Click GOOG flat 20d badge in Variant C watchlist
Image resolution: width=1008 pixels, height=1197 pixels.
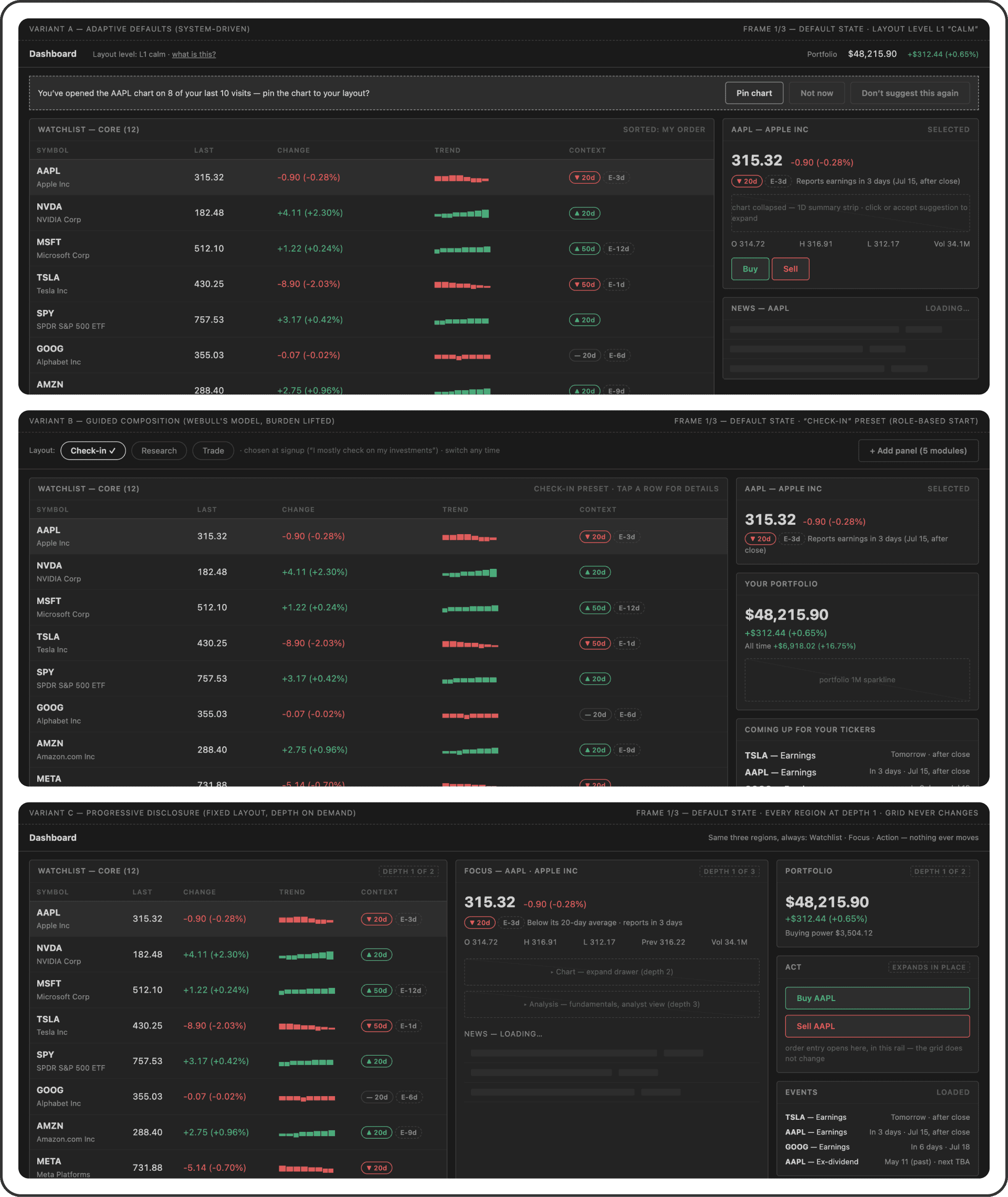376,1097
